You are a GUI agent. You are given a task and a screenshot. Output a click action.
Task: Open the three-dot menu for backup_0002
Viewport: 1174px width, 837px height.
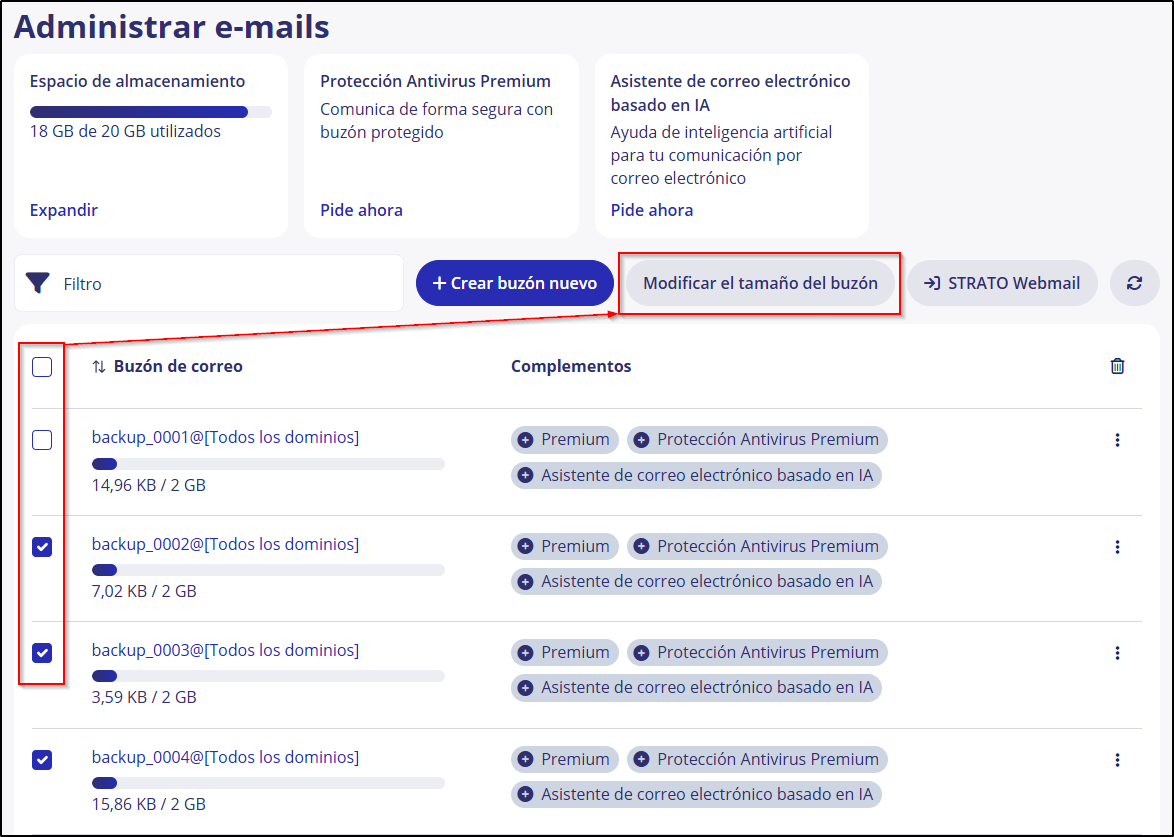[x=1117, y=547]
